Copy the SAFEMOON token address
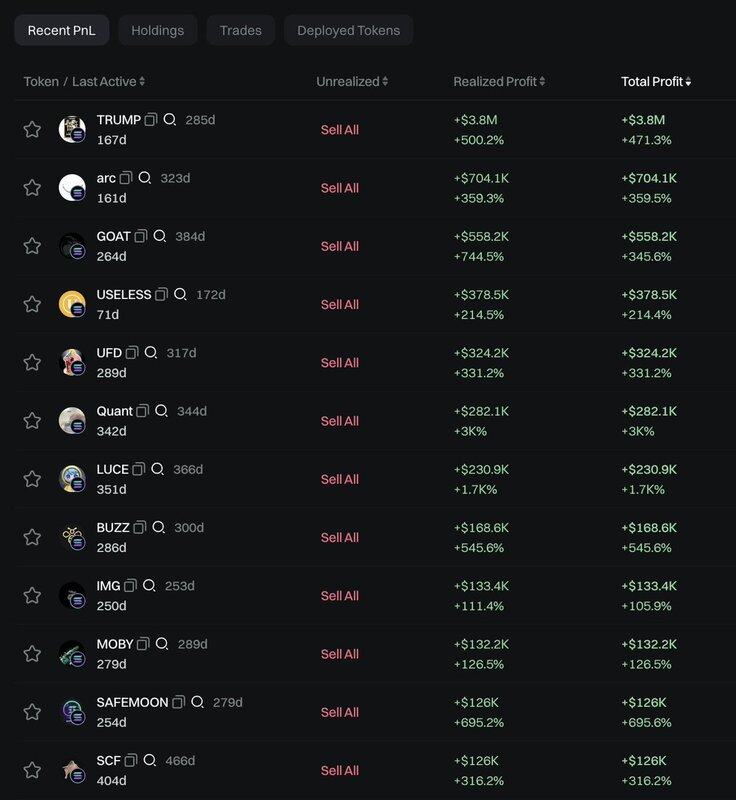The image size is (736, 800). [x=178, y=702]
